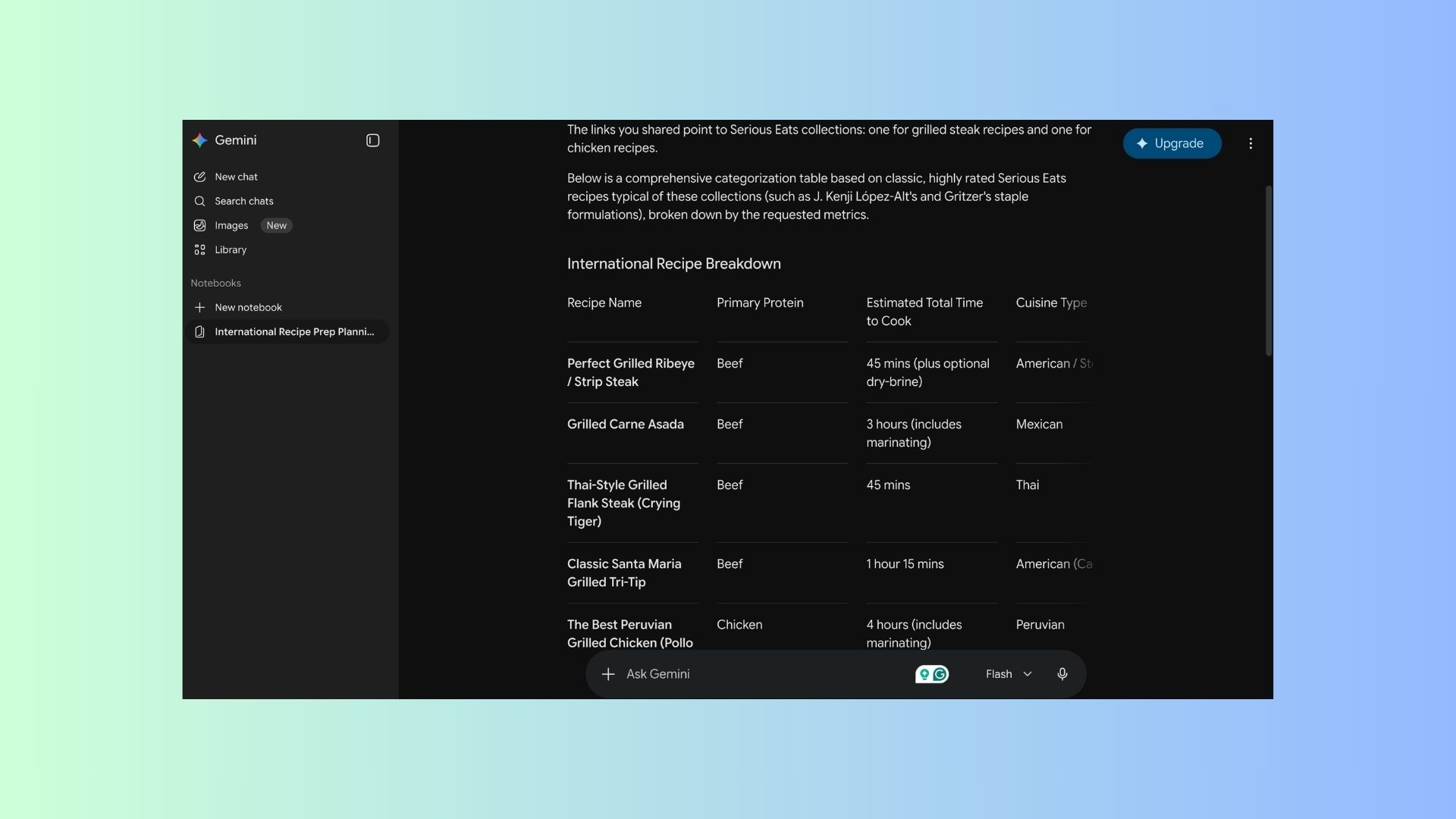Image resolution: width=1456 pixels, height=819 pixels.
Task: Click the American cuisine cell in Ribeye row
Action: coord(1054,363)
